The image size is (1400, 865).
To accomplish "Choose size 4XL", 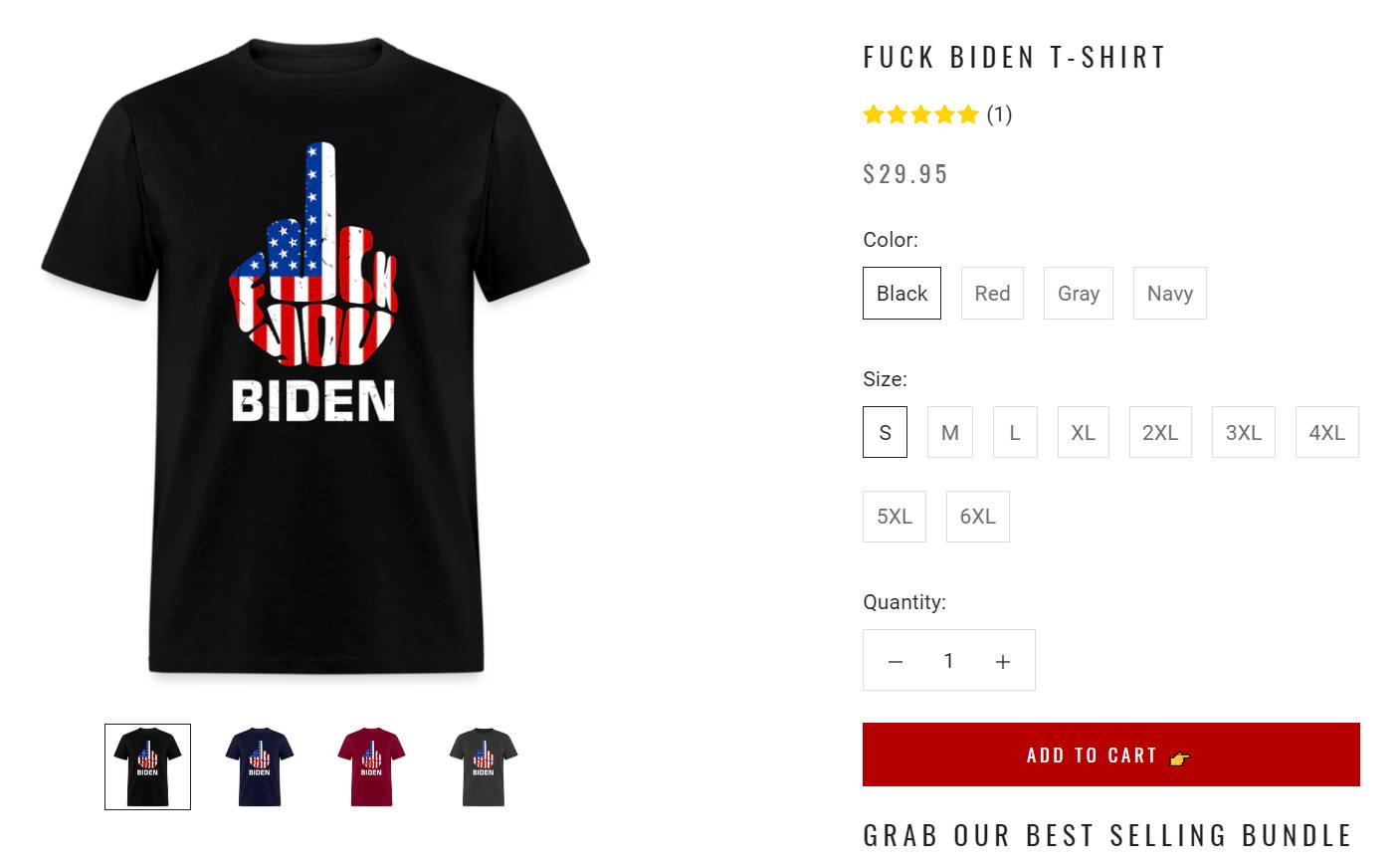I will (1326, 432).
